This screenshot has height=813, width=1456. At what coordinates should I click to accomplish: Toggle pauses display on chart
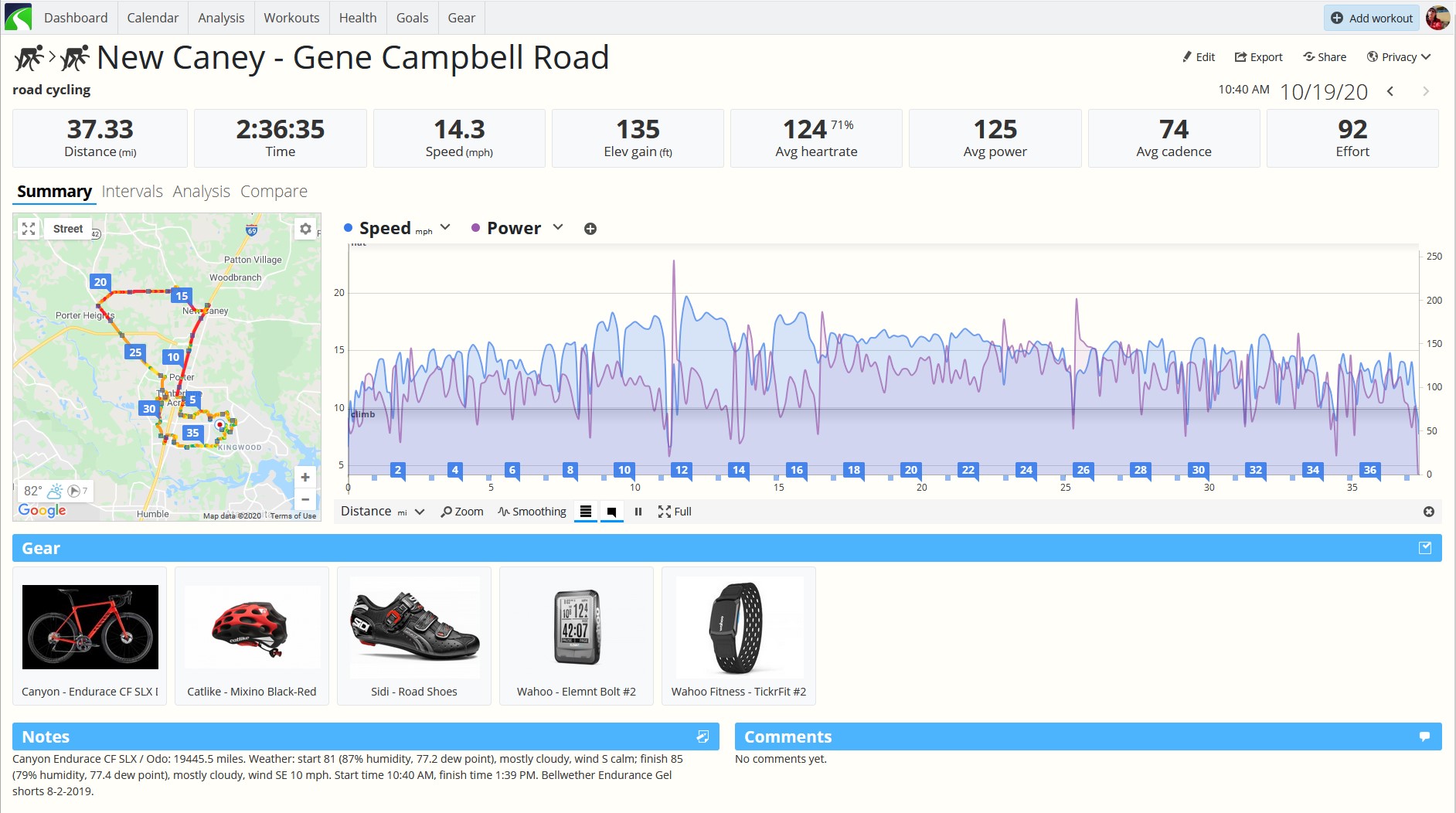(x=638, y=512)
